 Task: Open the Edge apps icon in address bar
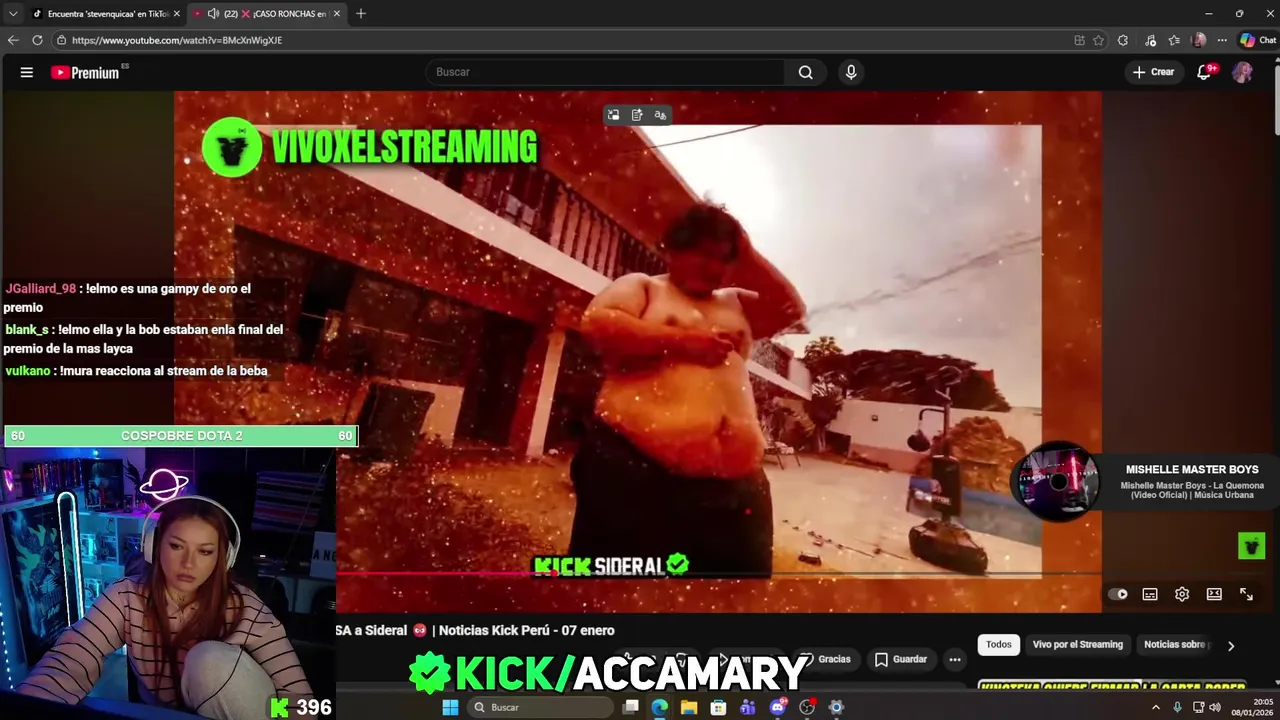click(1079, 40)
